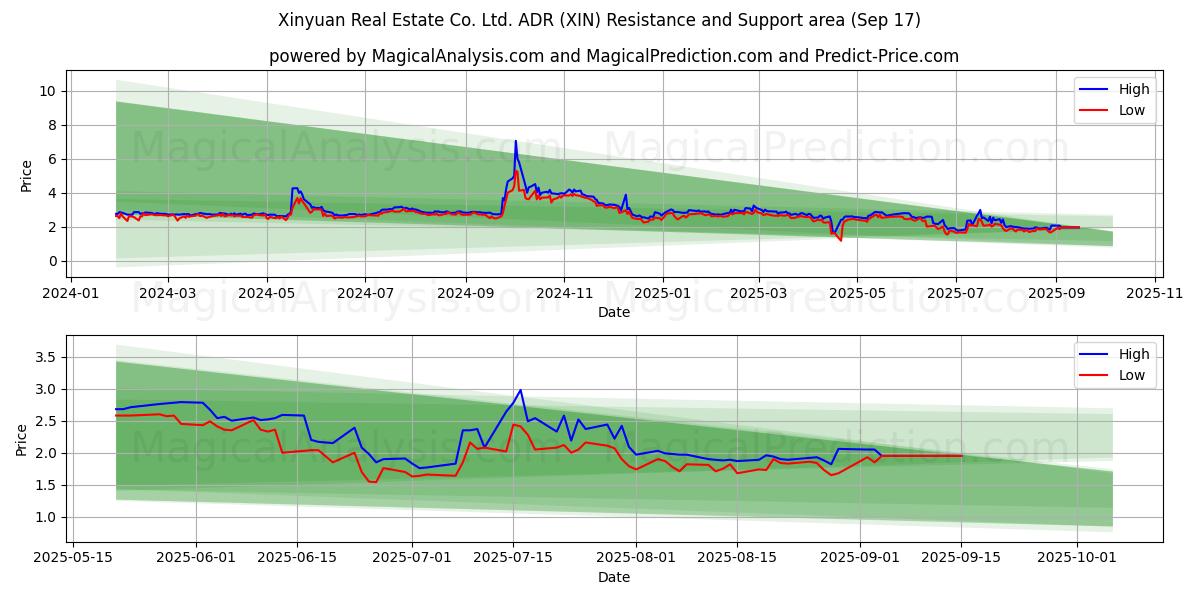This screenshot has width=1200, height=600.
Task: Click the 2024-01 tick on top chart
Action: click(x=69, y=293)
